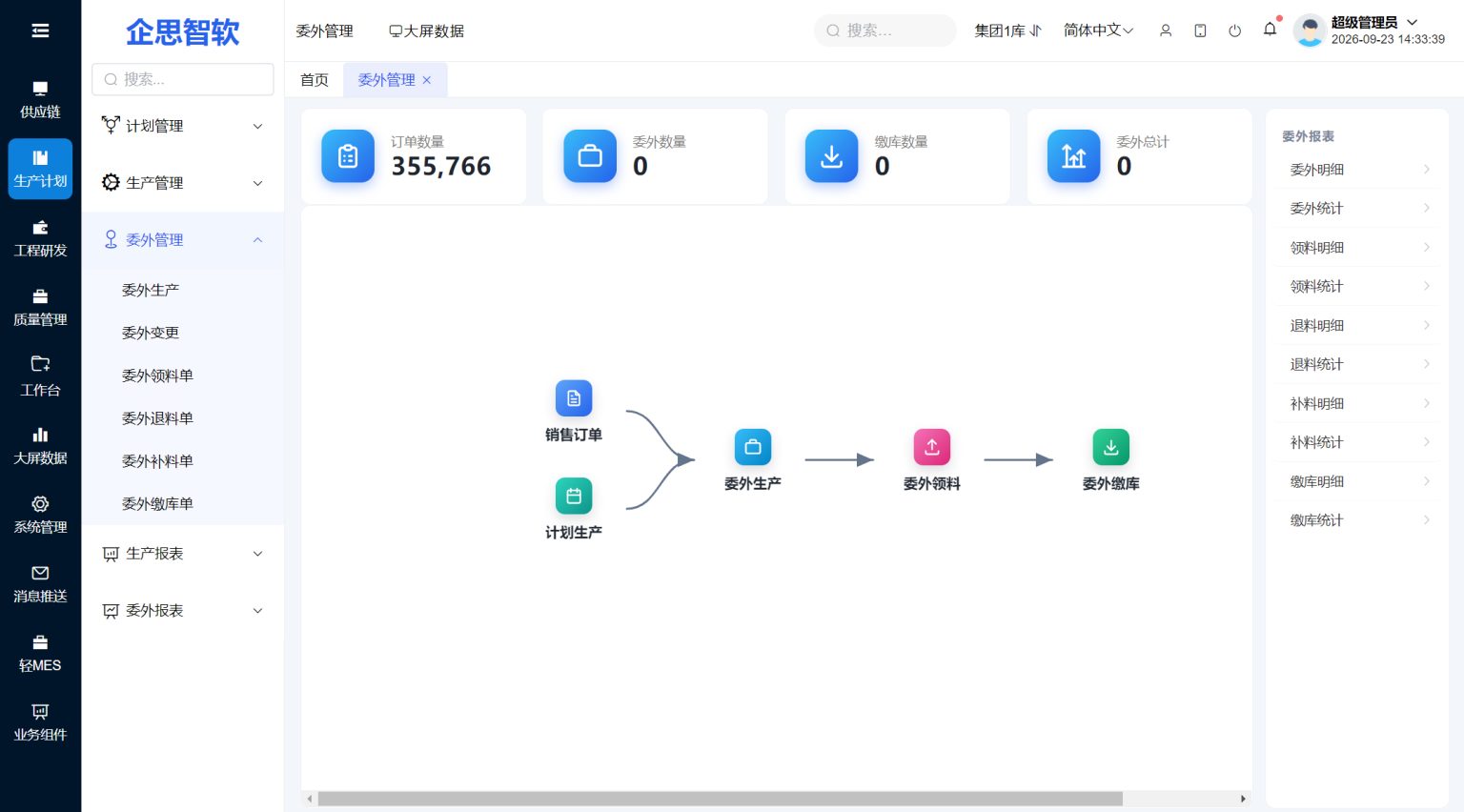Open the 工程研发 sidebar module

tap(40, 238)
